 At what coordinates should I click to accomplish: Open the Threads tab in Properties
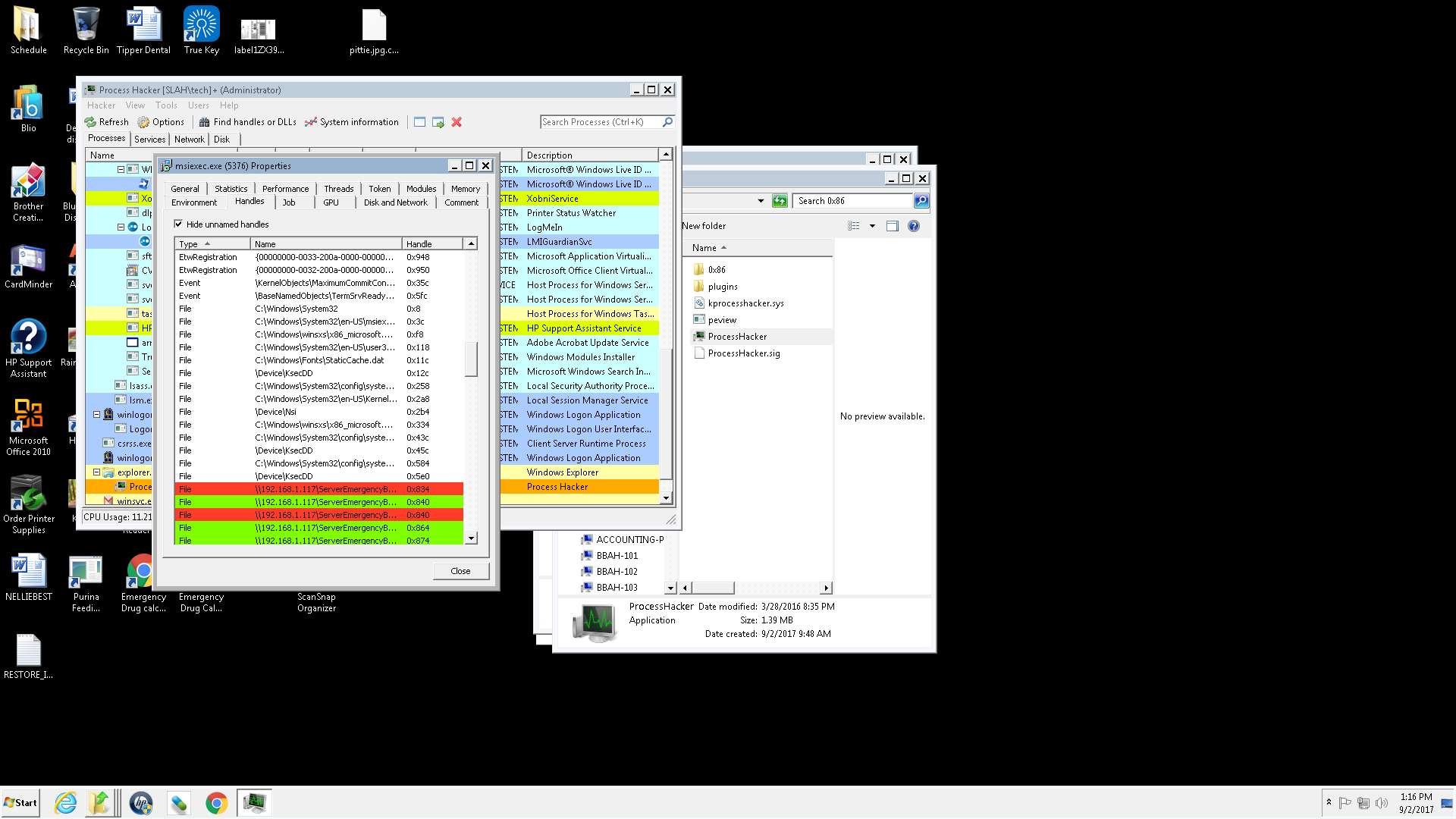pos(338,189)
